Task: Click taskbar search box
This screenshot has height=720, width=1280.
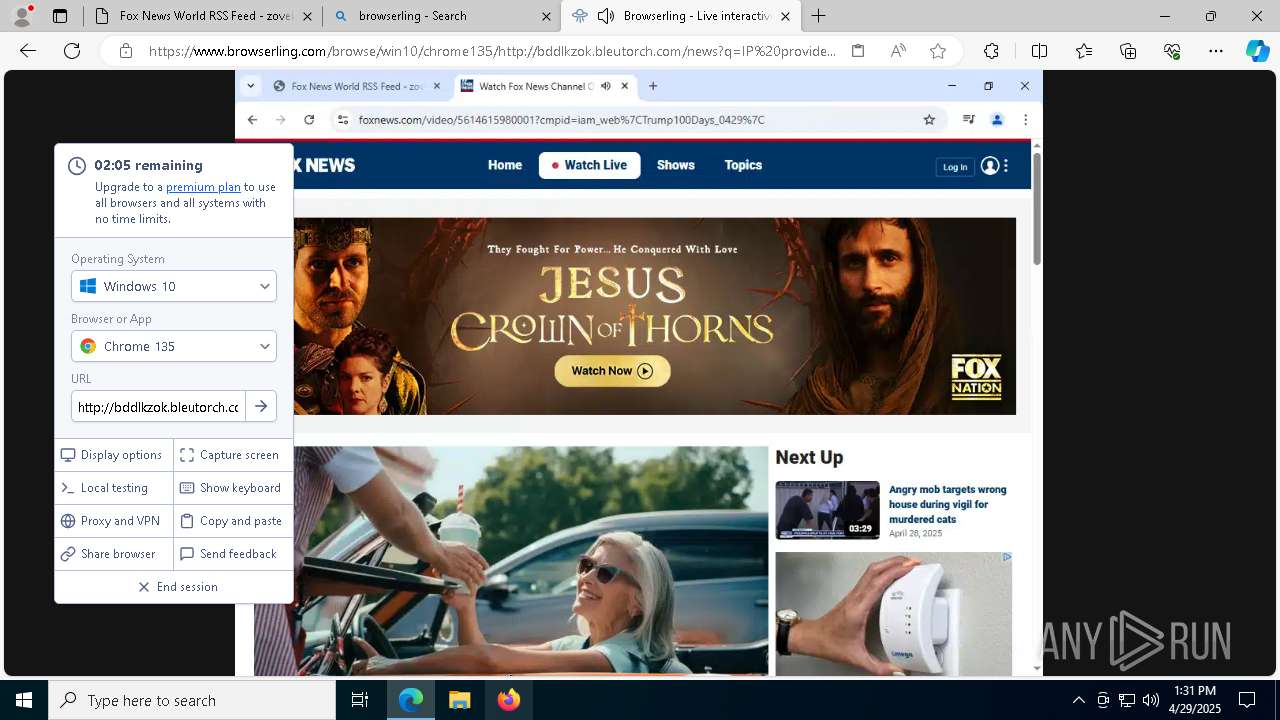Action: tap(192, 700)
